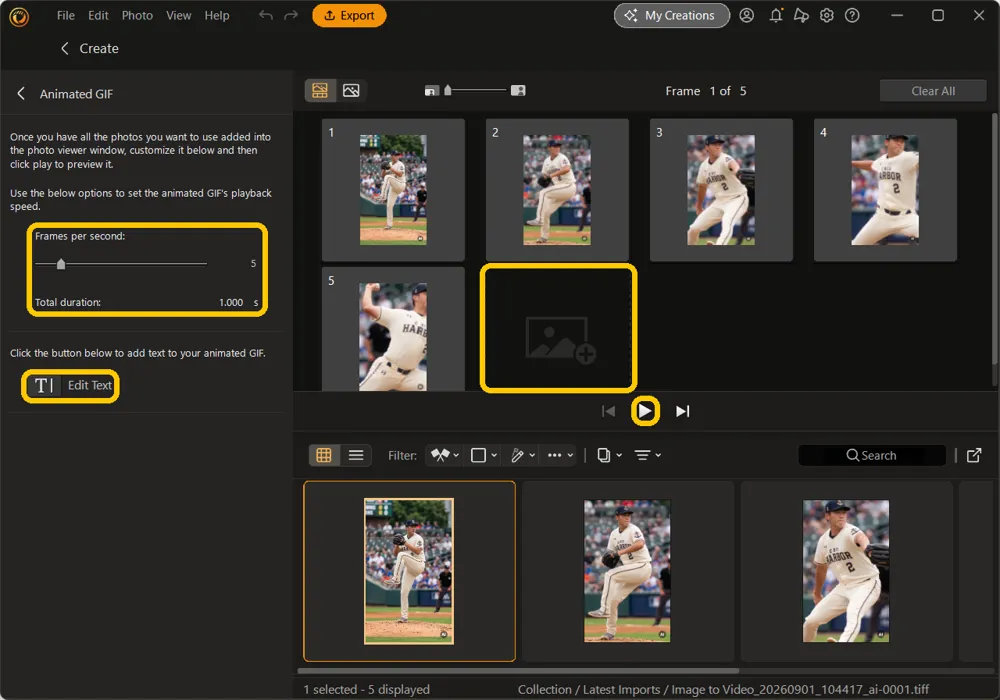Click the Collection path in status bar
This screenshot has width=1000, height=700.
pyautogui.click(x=723, y=689)
